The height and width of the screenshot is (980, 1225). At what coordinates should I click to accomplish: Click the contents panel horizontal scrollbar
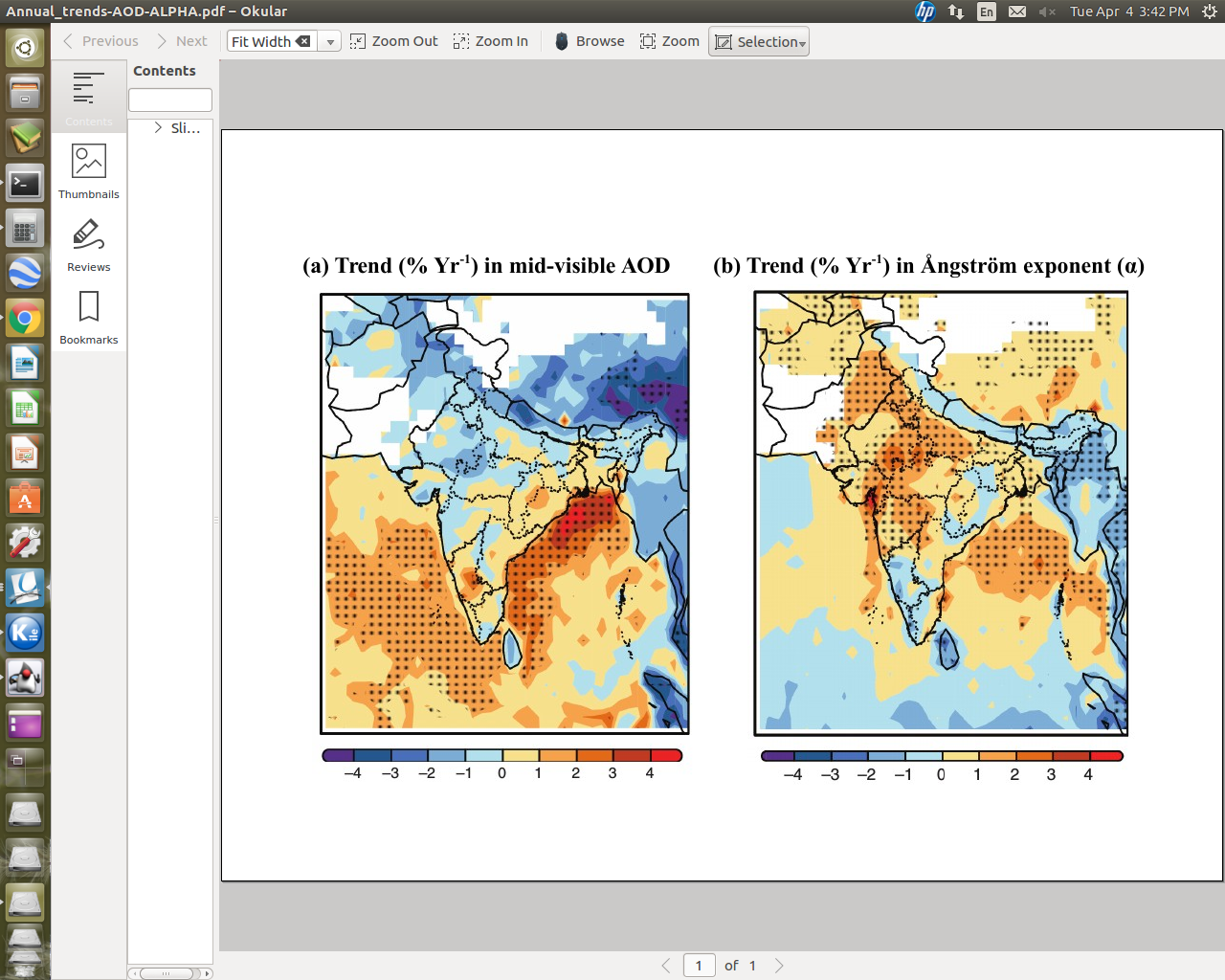[170, 973]
